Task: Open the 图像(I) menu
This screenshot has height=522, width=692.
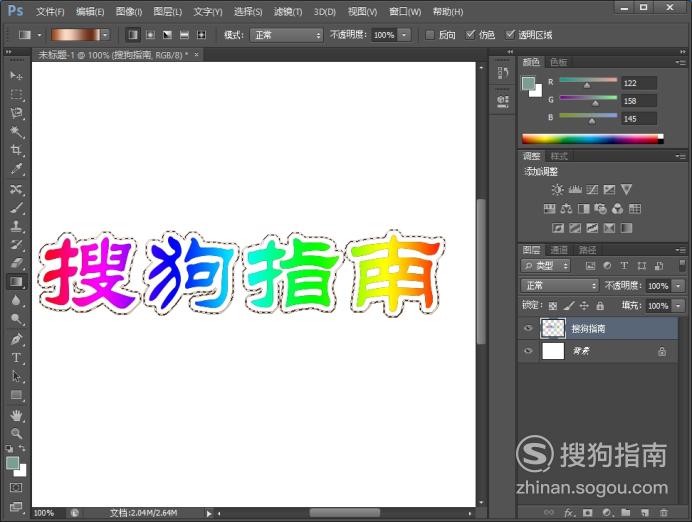Action: [129, 11]
